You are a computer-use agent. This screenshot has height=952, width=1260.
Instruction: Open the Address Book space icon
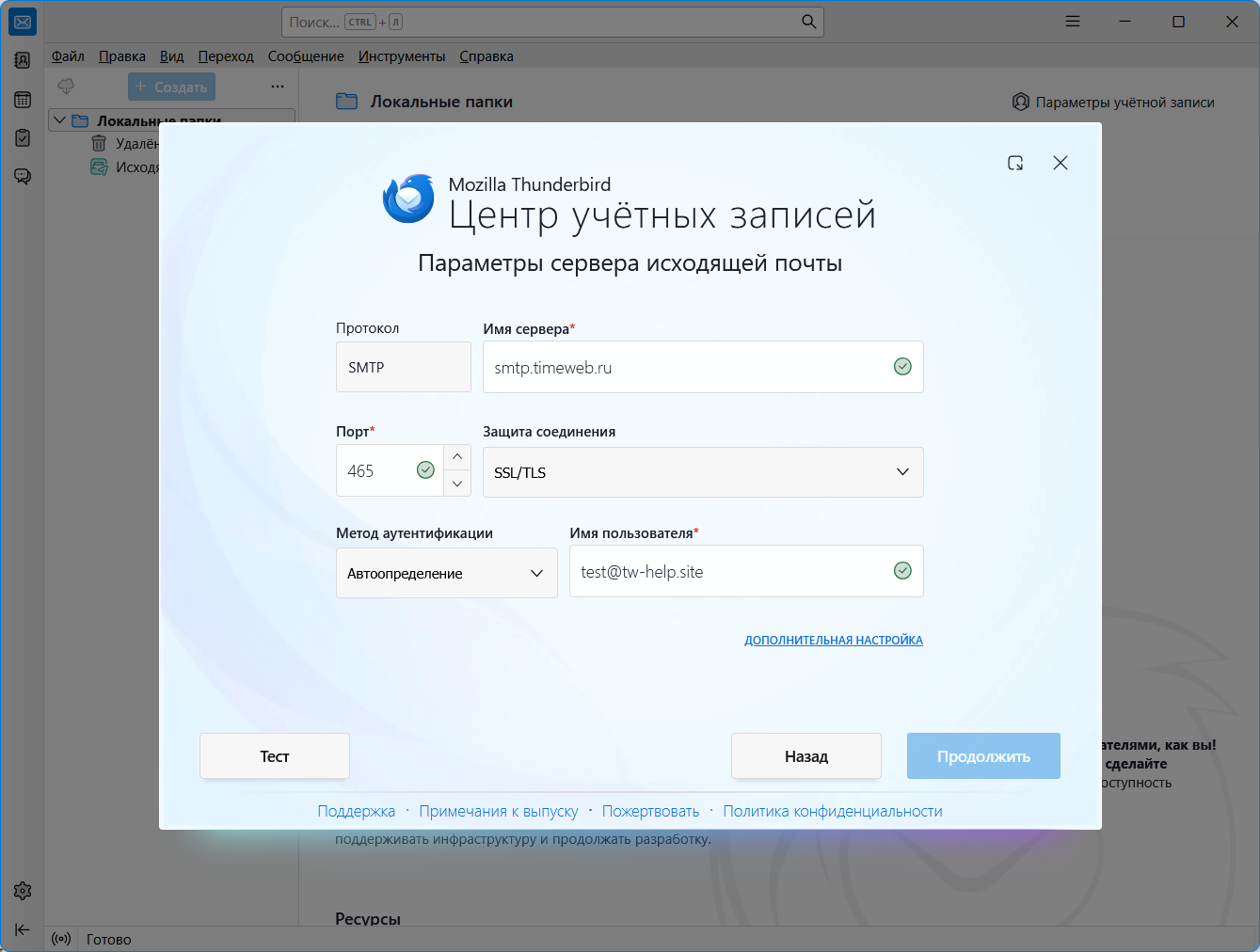point(23,60)
